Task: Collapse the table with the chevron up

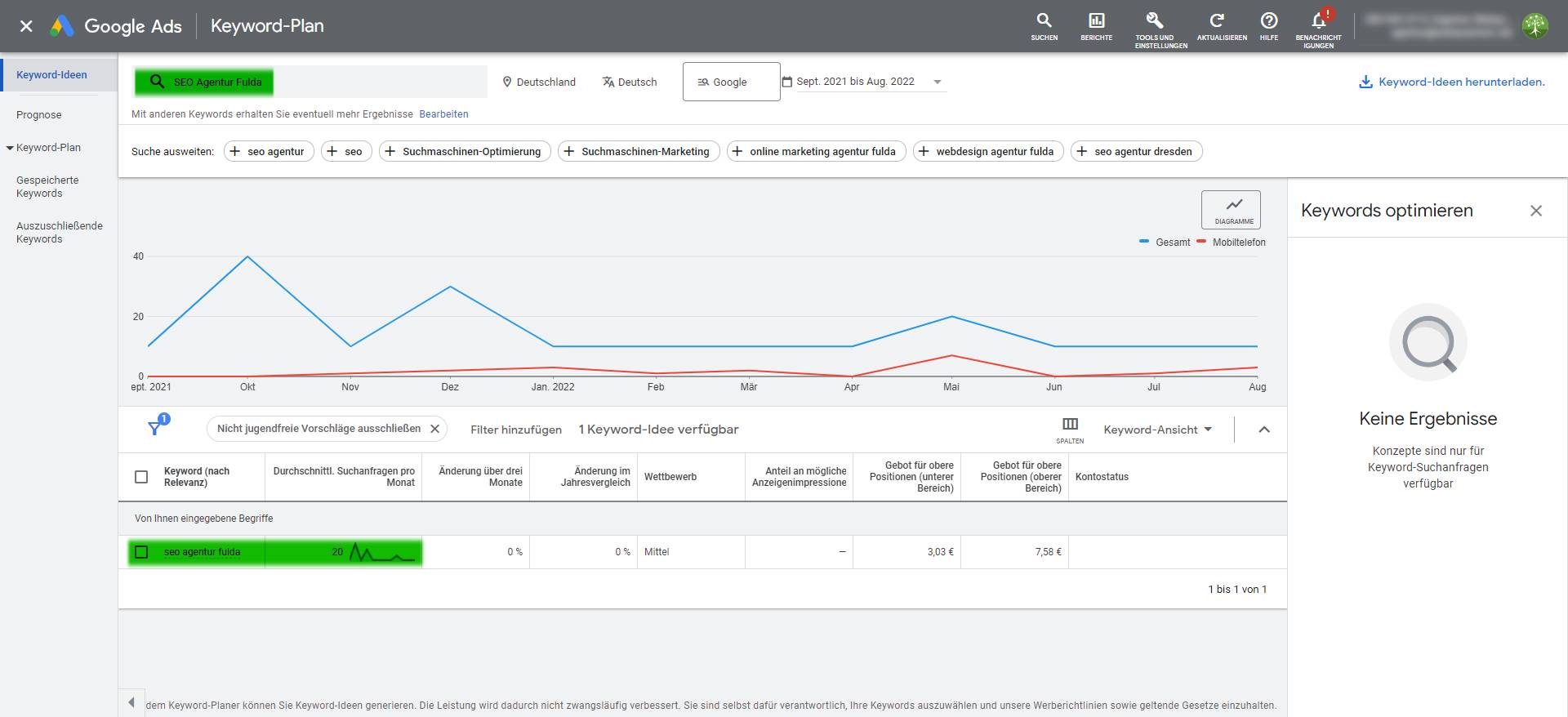Action: coord(1264,429)
